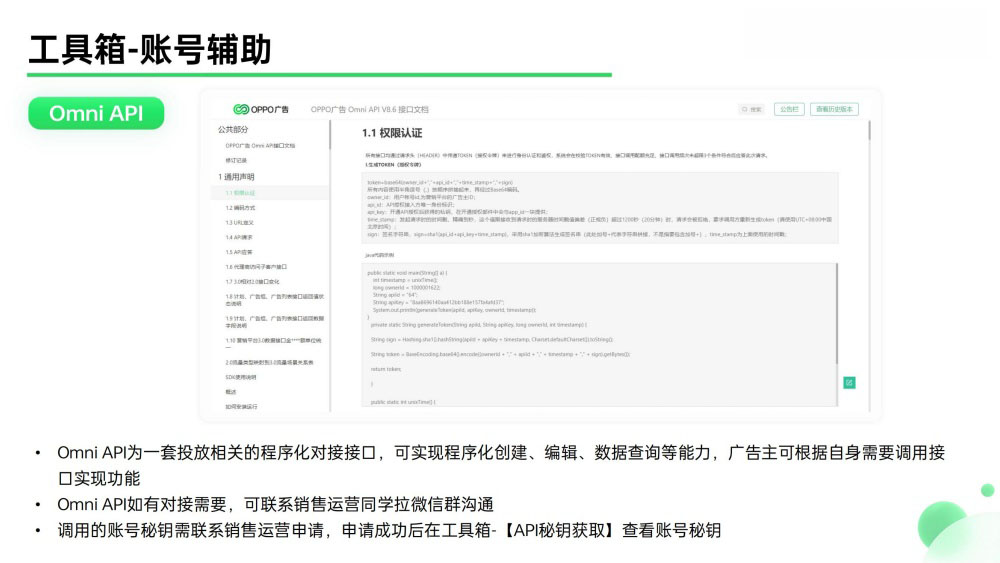Open 1.2 编码方式 in the sidebar
Image resolution: width=1000 pixels, height=563 pixels.
coord(240,208)
